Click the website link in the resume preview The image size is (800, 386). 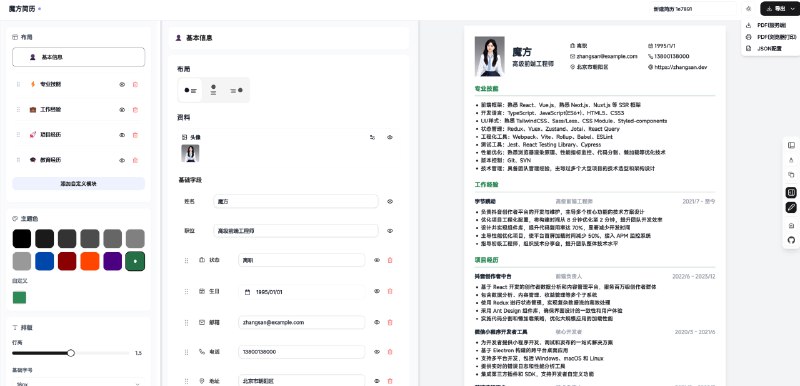point(680,67)
